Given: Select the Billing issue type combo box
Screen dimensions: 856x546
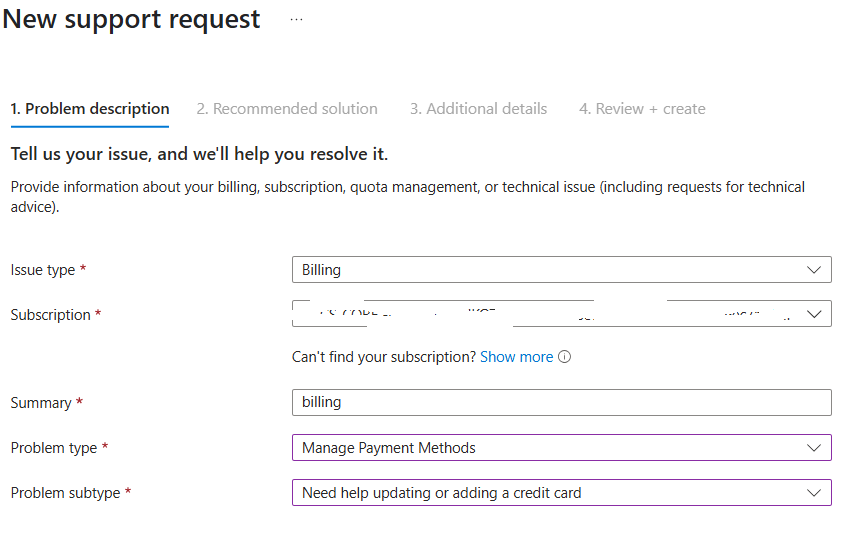Looking at the screenshot, I should point(562,270).
